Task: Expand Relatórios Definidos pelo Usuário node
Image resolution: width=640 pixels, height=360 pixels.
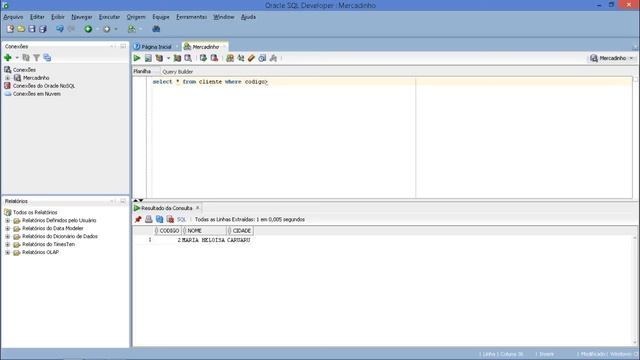Action: [7, 220]
